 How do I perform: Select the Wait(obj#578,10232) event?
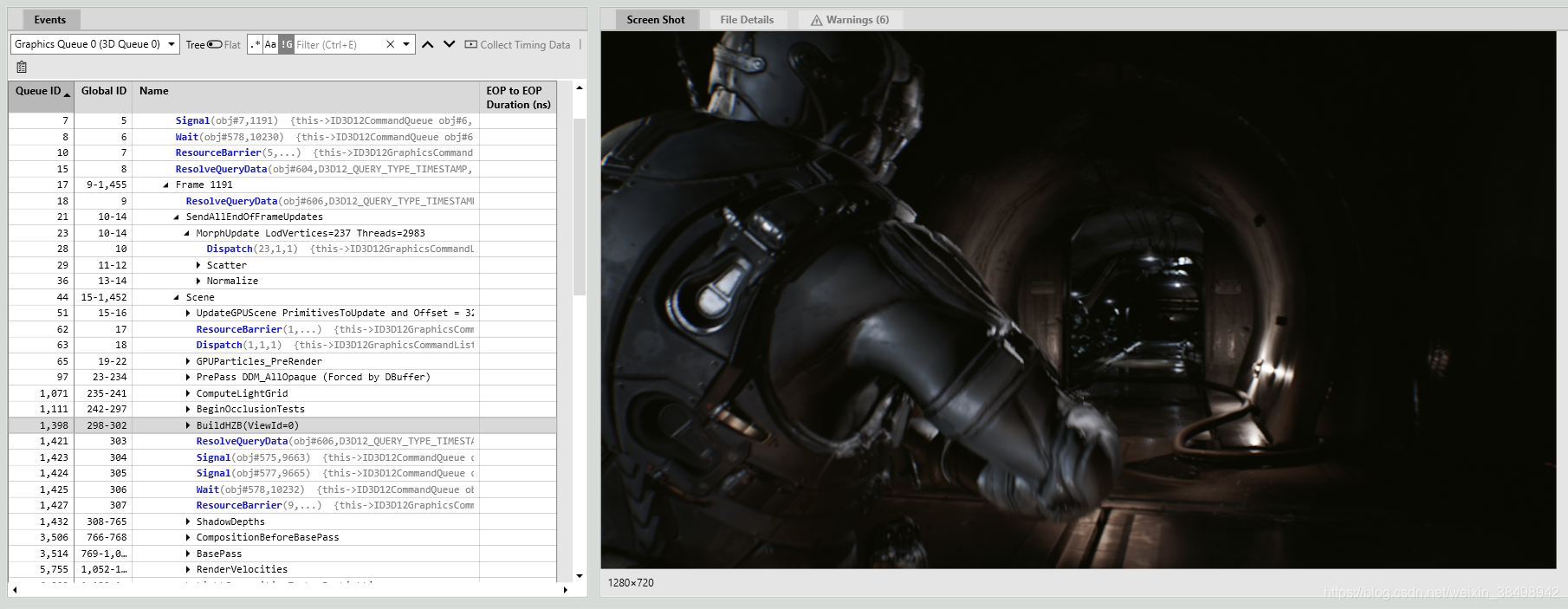tap(282, 489)
